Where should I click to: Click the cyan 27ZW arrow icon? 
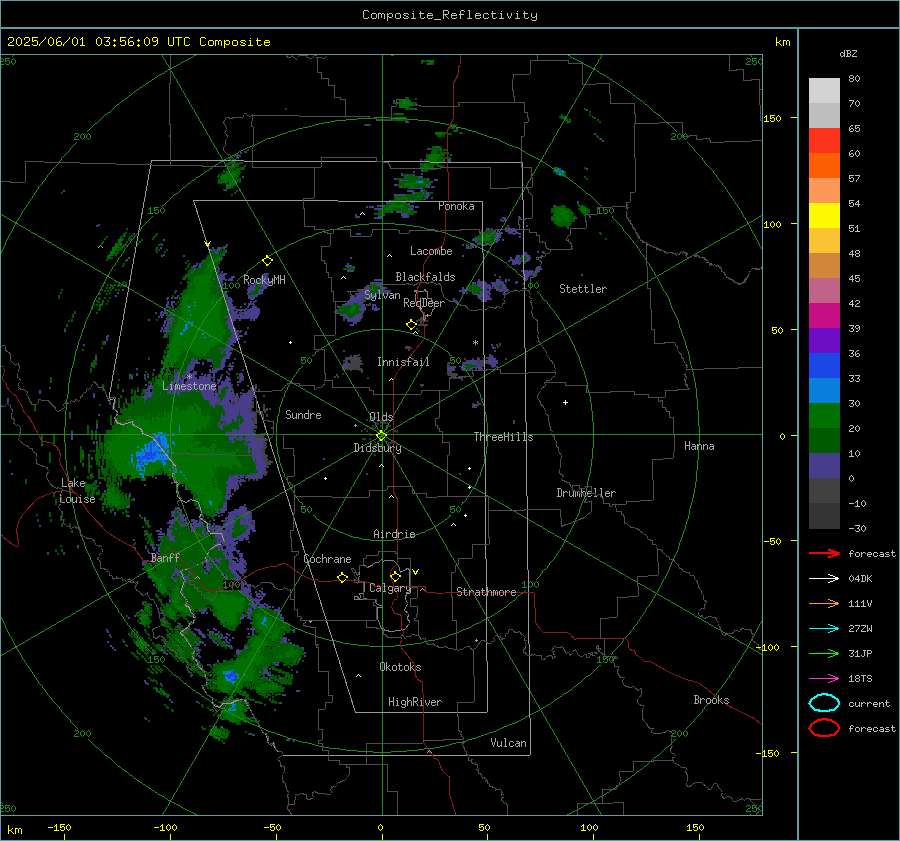[x=824, y=629]
